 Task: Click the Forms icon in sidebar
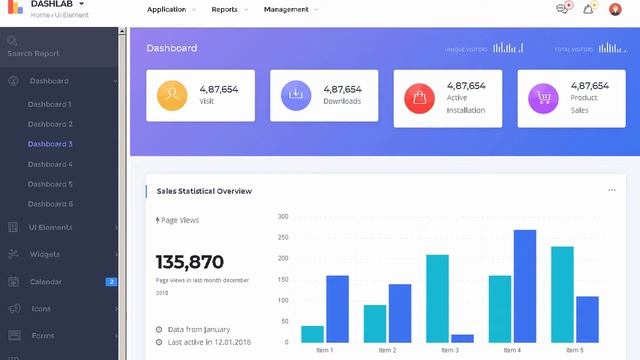click(14, 336)
